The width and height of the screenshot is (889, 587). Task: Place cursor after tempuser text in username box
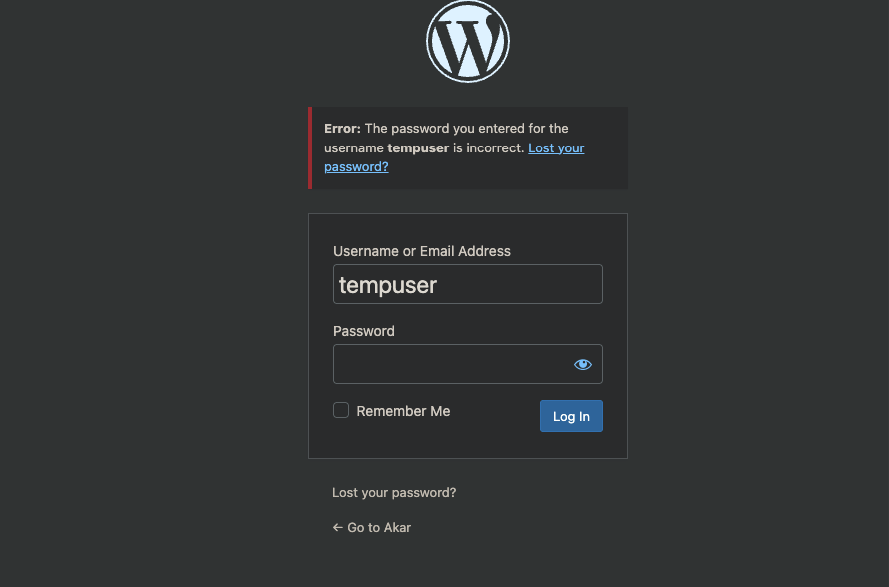coord(439,285)
